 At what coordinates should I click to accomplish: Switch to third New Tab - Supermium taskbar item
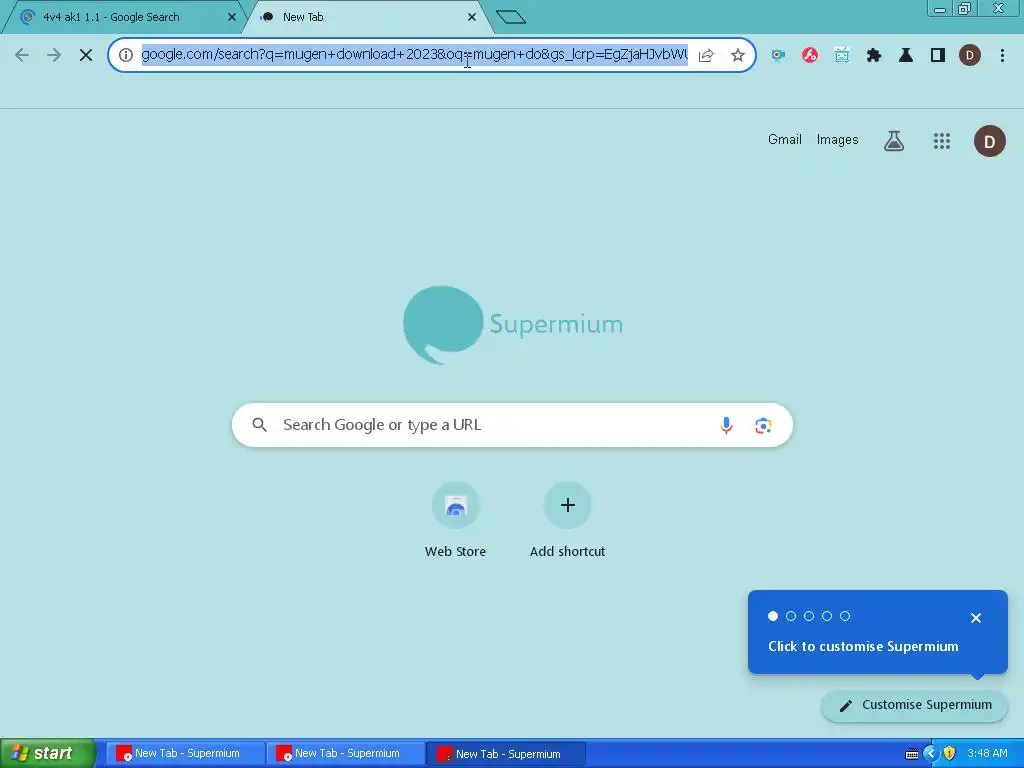[506, 754]
